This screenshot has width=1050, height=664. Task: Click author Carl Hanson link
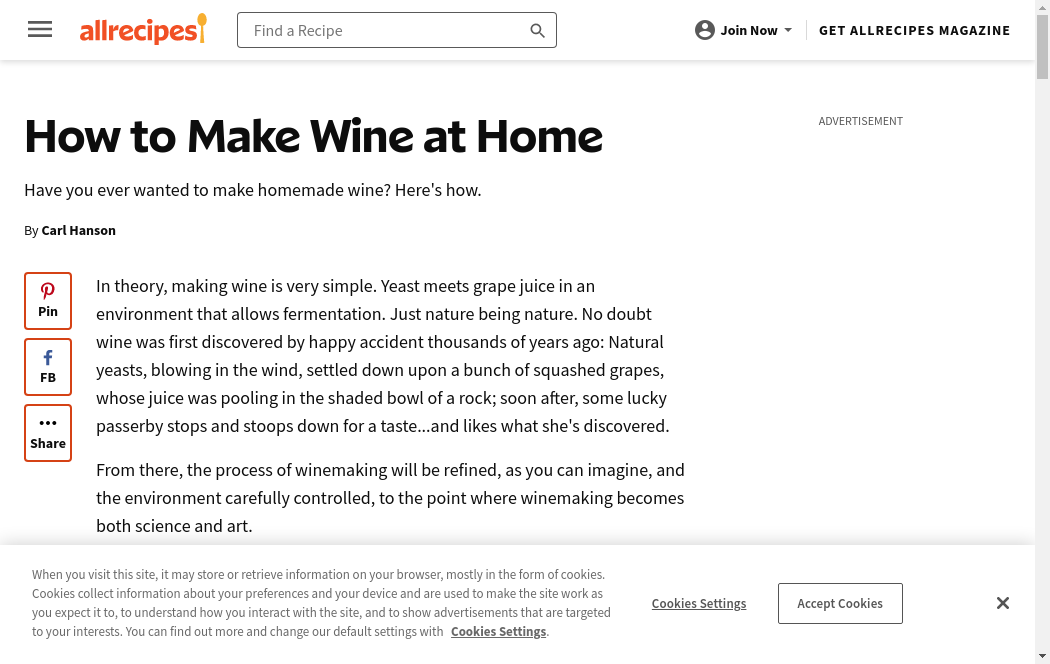pos(78,231)
